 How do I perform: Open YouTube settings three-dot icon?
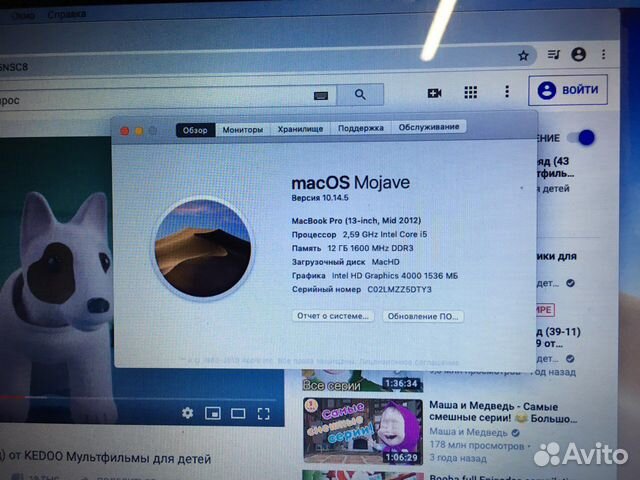coord(507,91)
